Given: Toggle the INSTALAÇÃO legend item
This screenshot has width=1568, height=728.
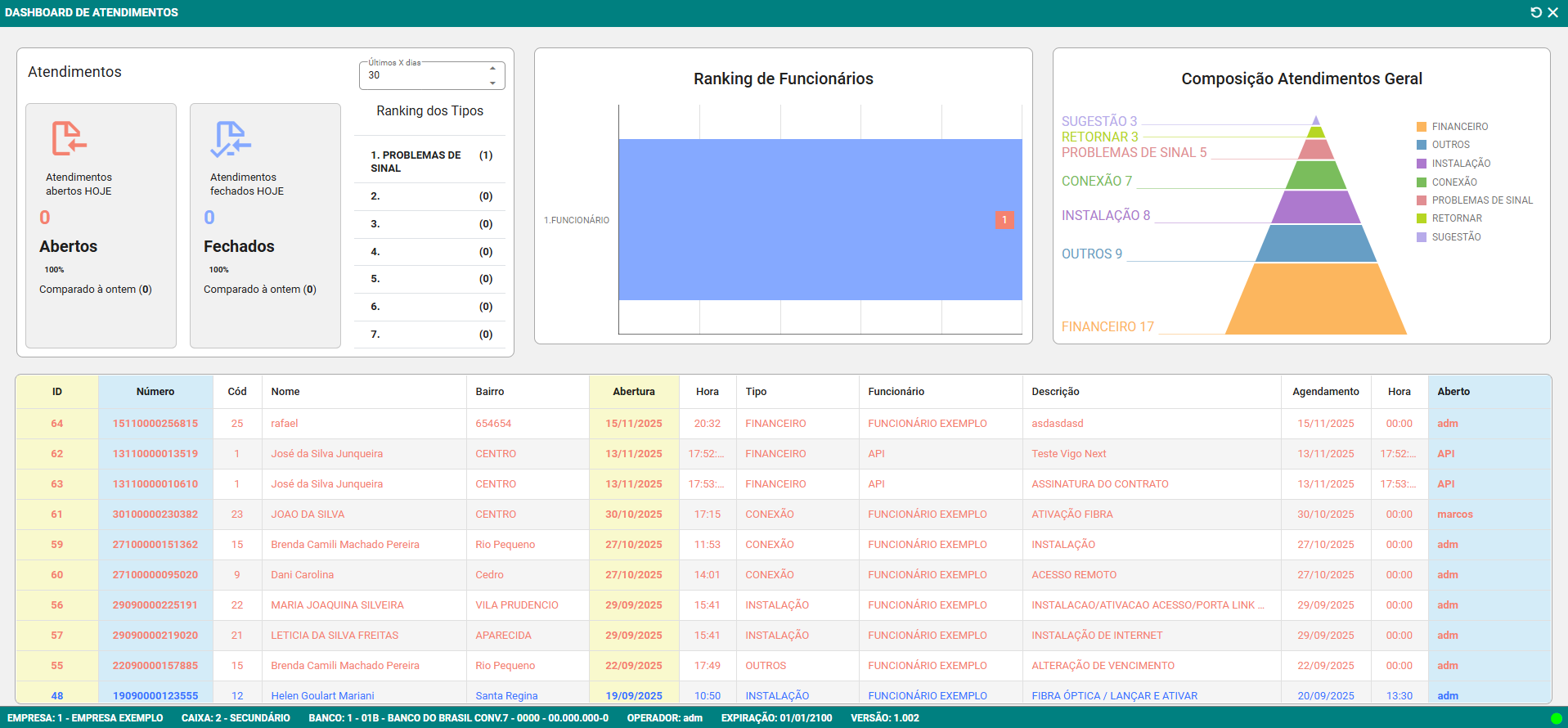Looking at the screenshot, I should 1460,164.
